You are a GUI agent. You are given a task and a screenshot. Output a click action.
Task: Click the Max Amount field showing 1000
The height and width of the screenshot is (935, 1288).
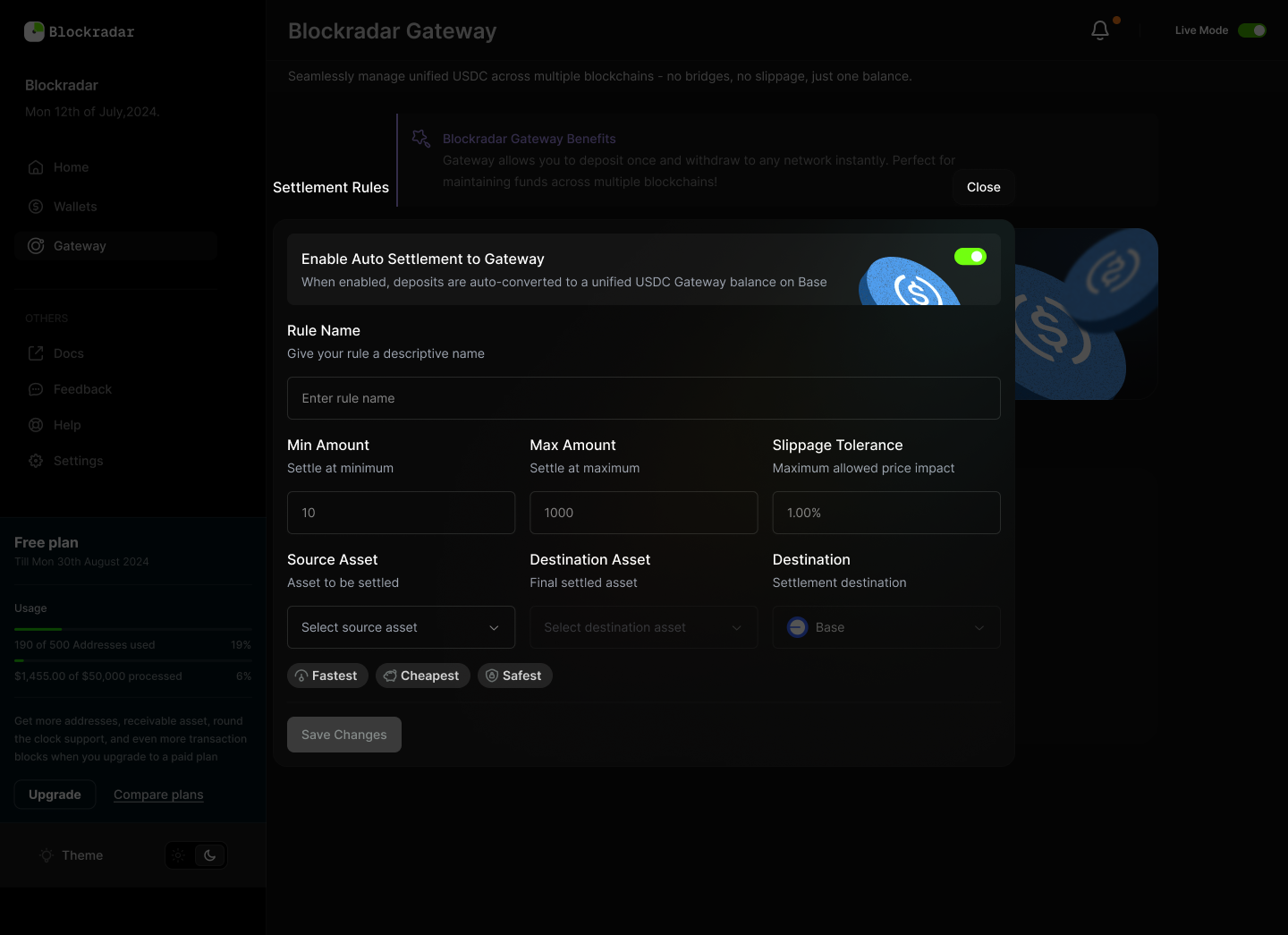pos(644,513)
